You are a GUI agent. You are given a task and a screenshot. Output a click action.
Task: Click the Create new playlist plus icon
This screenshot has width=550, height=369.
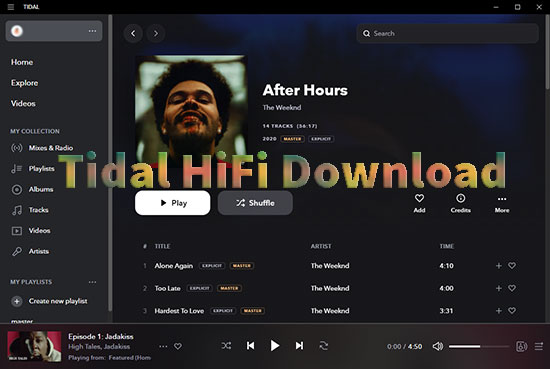click(16, 301)
